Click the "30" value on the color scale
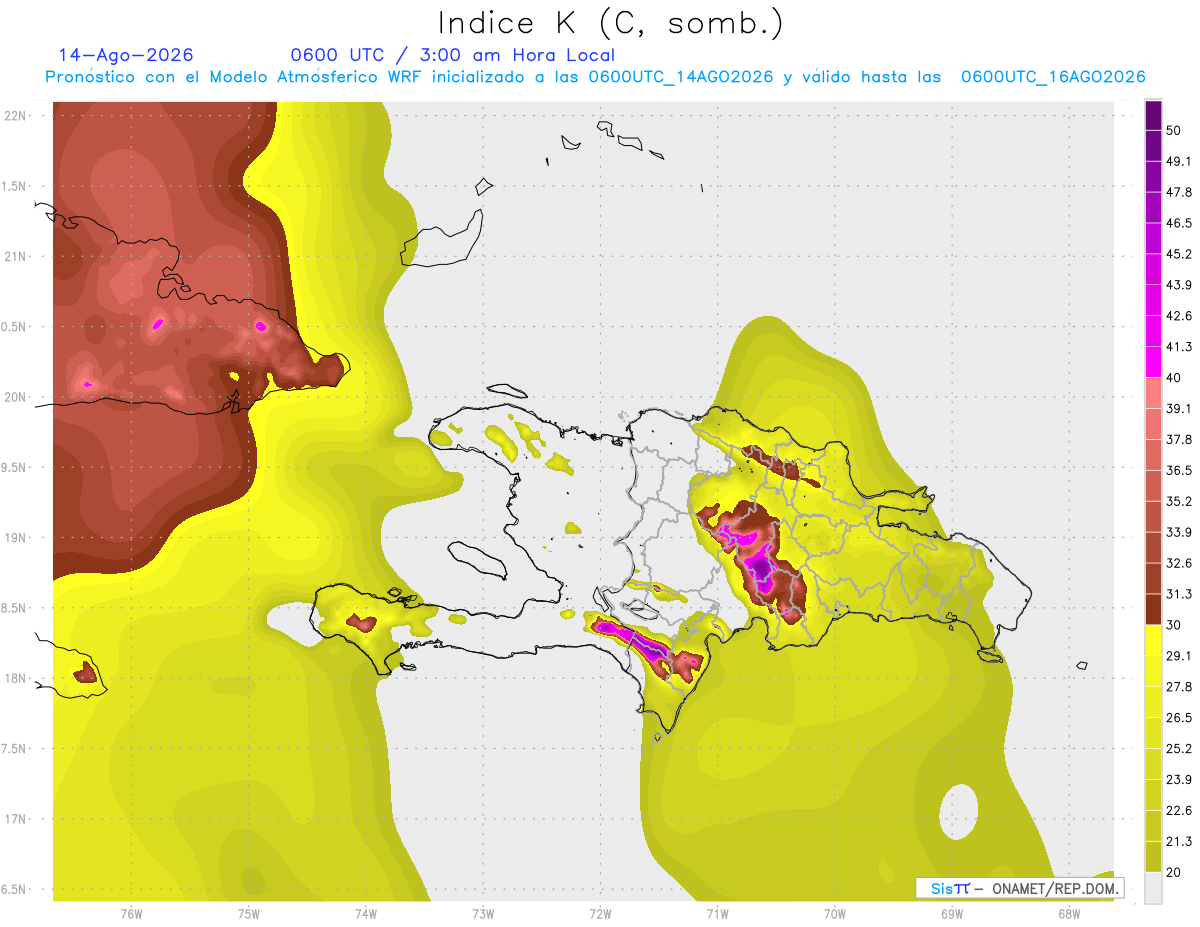1200x927 pixels. coord(1175,625)
